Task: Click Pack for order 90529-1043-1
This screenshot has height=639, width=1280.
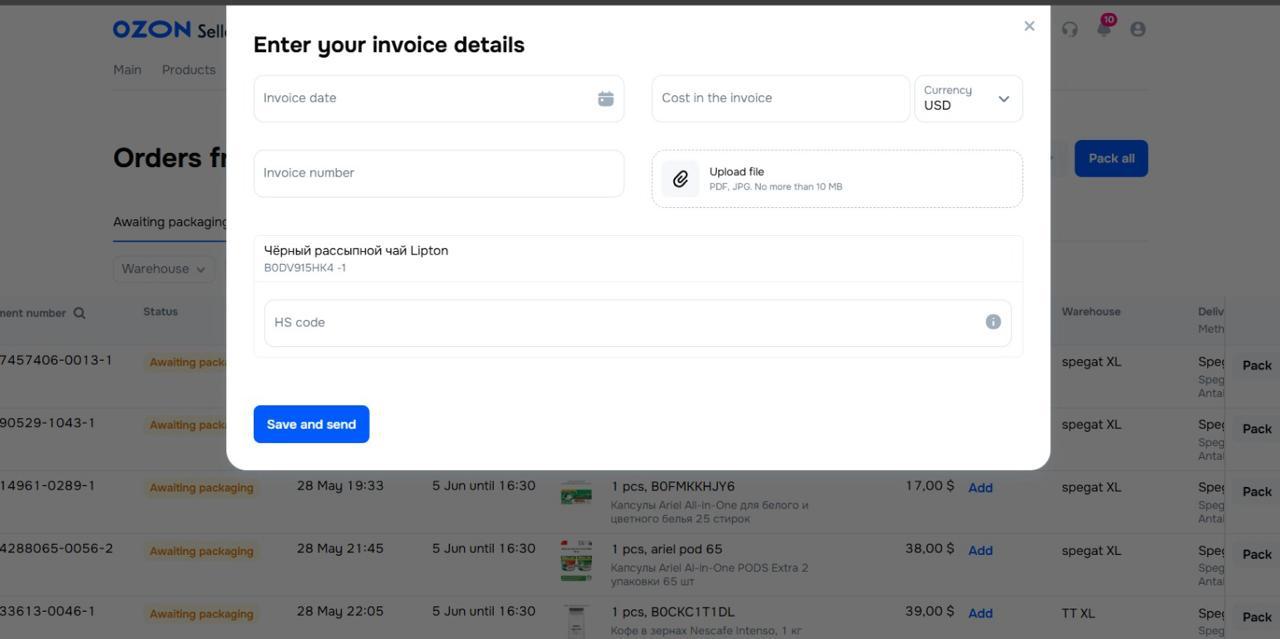Action: click(x=1257, y=429)
